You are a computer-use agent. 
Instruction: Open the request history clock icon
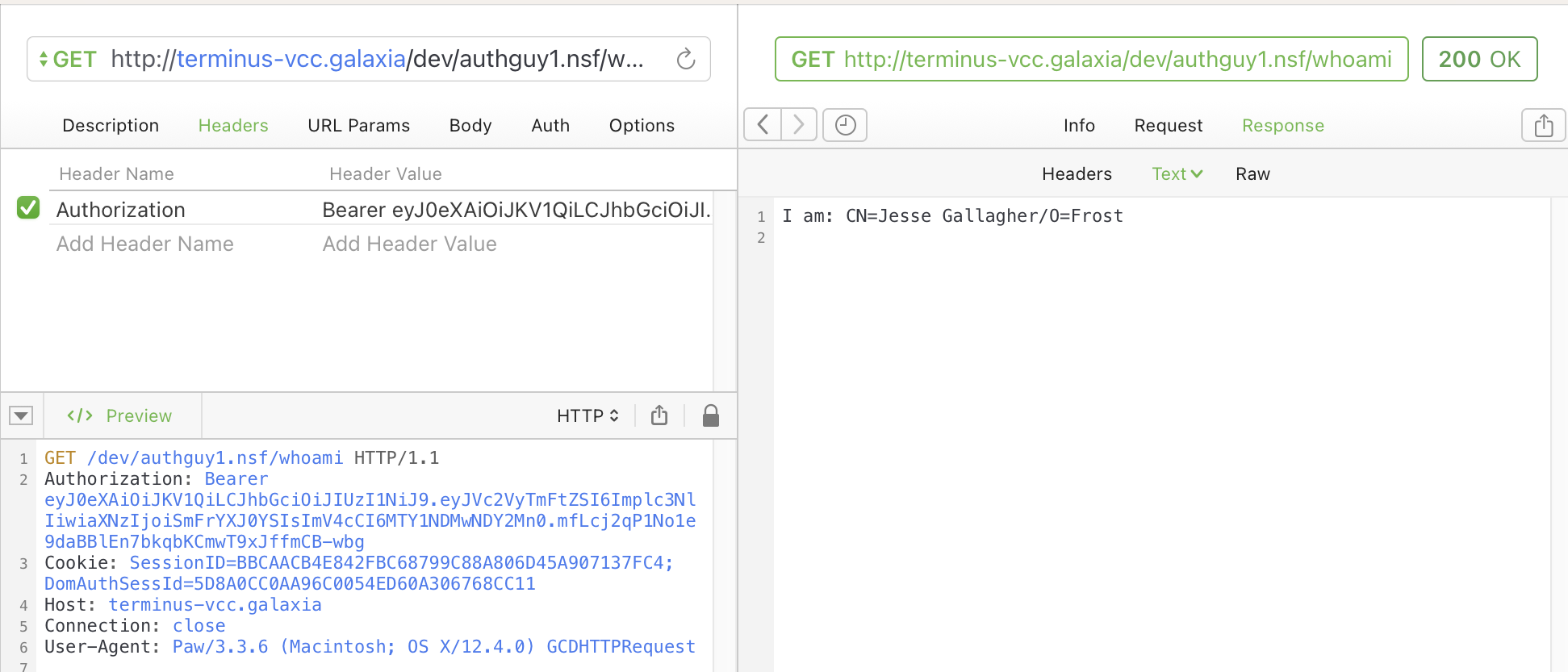coord(845,125)
